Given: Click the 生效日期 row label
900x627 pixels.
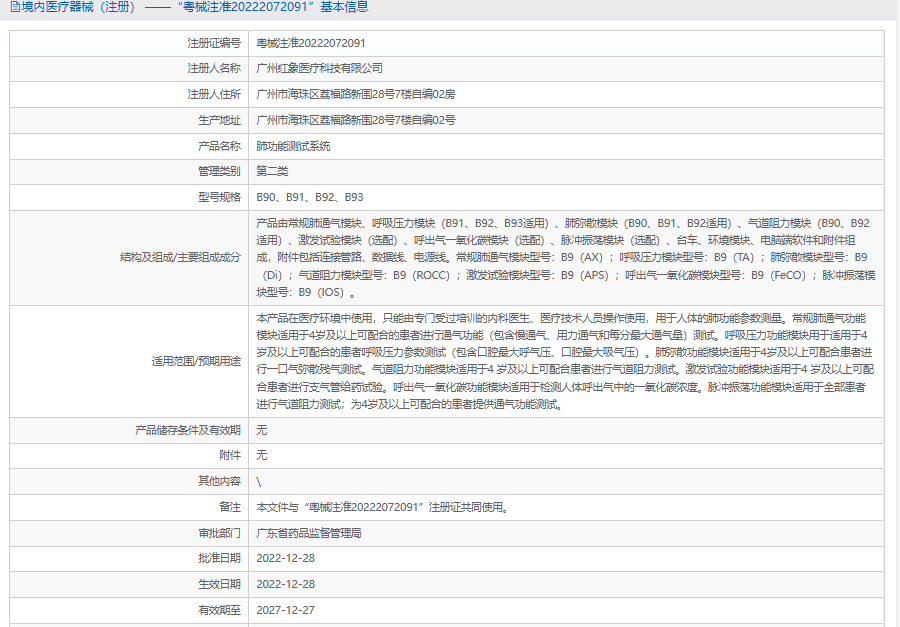Looking at the screenshot, I should 219,584.
